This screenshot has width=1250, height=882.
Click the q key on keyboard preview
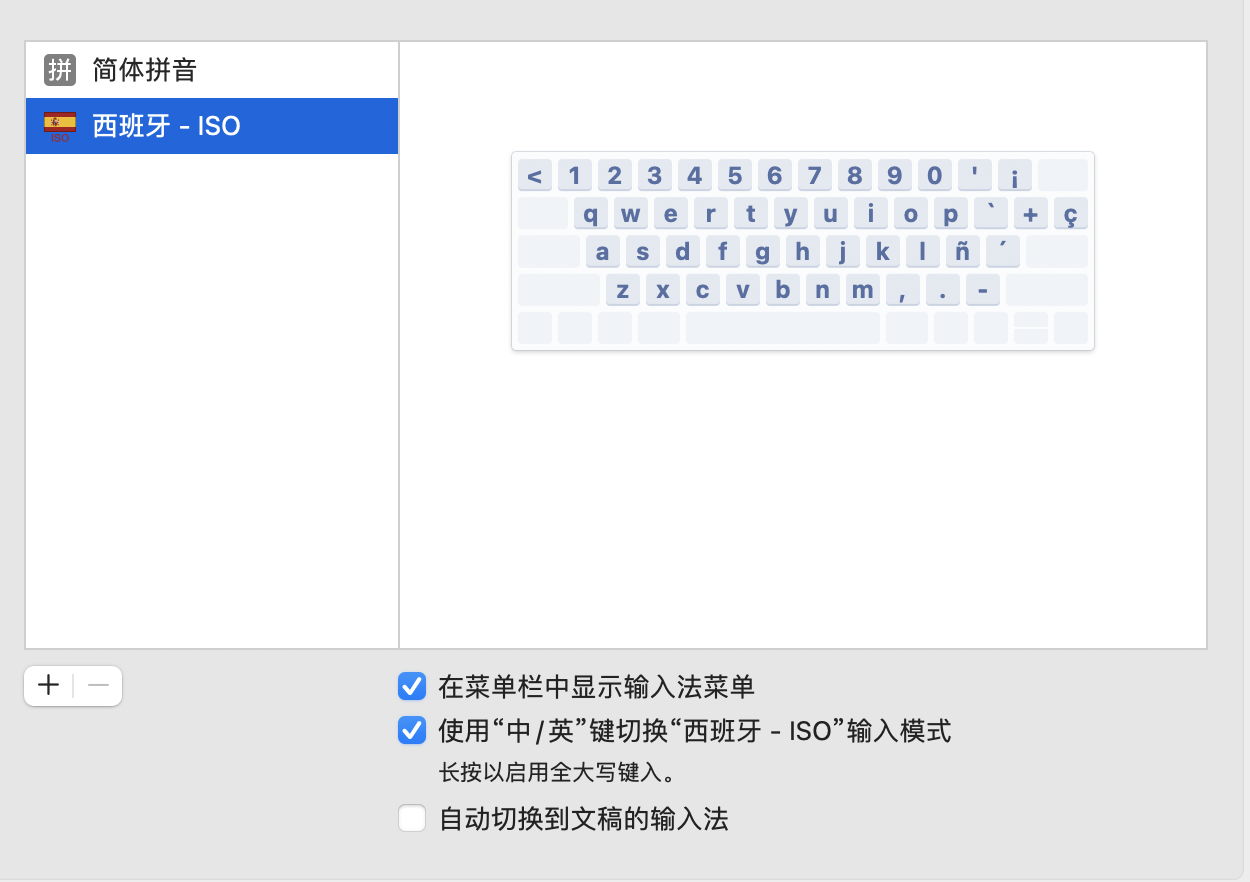coord(590,214)
